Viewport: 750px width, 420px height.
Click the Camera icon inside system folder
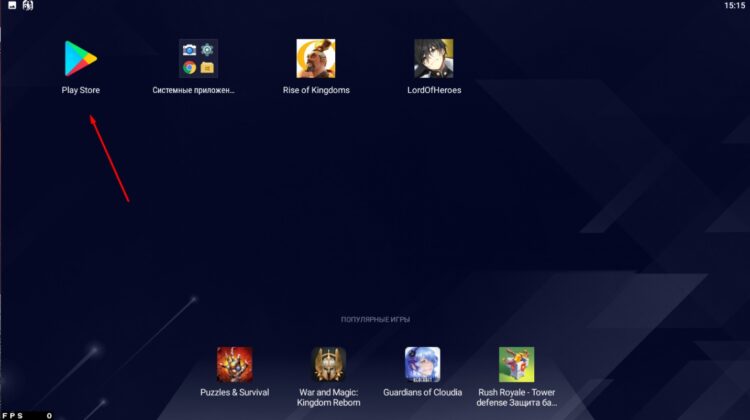(189, 49)
